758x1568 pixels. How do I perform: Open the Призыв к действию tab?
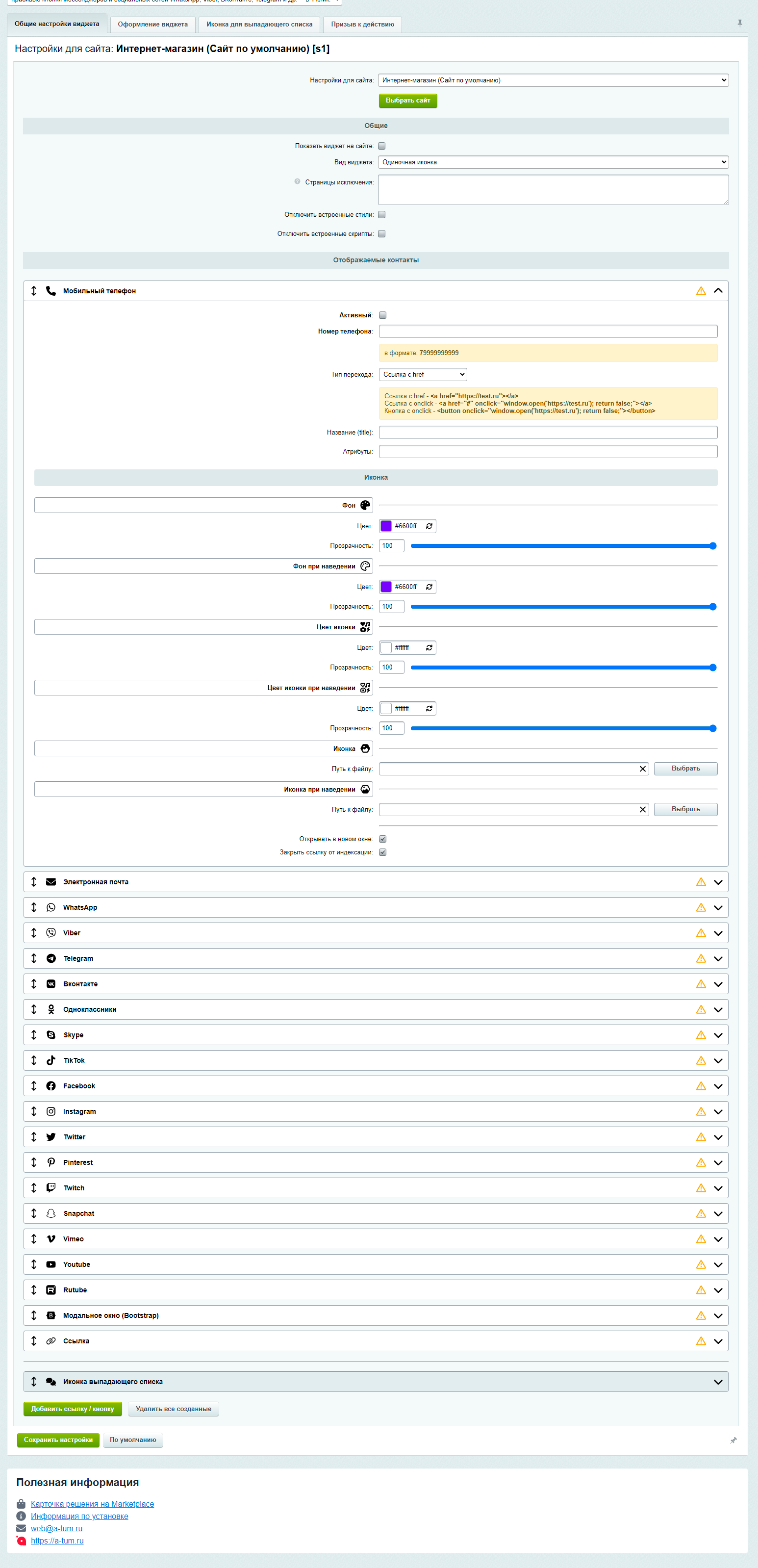[x=362, y=25]
